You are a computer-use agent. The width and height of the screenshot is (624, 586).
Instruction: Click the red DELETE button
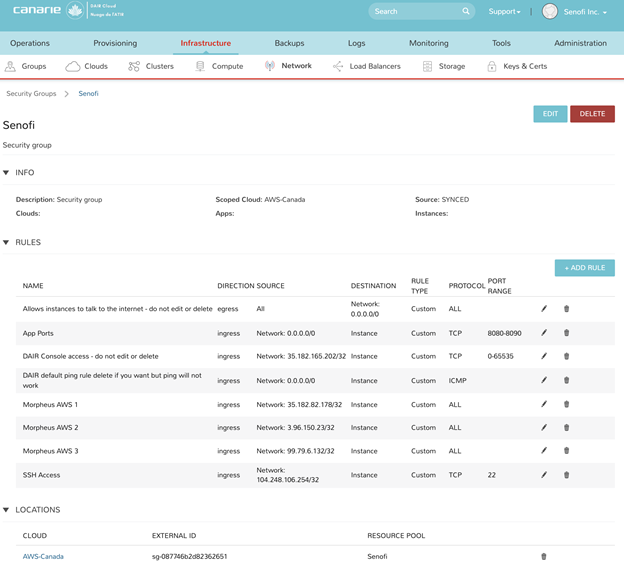tap(592, 114)
